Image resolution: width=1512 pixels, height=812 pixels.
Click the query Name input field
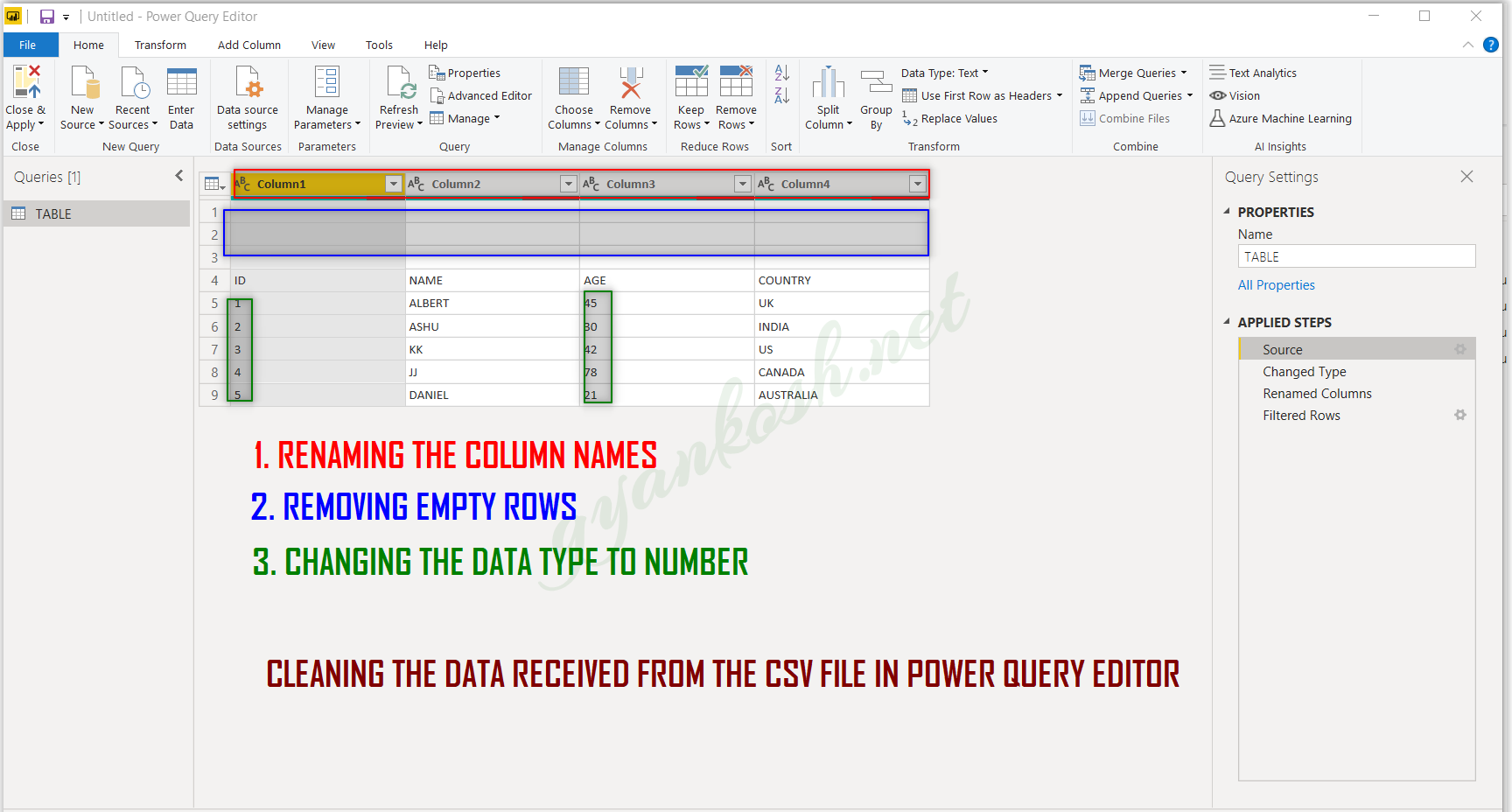pos(1356,256)
